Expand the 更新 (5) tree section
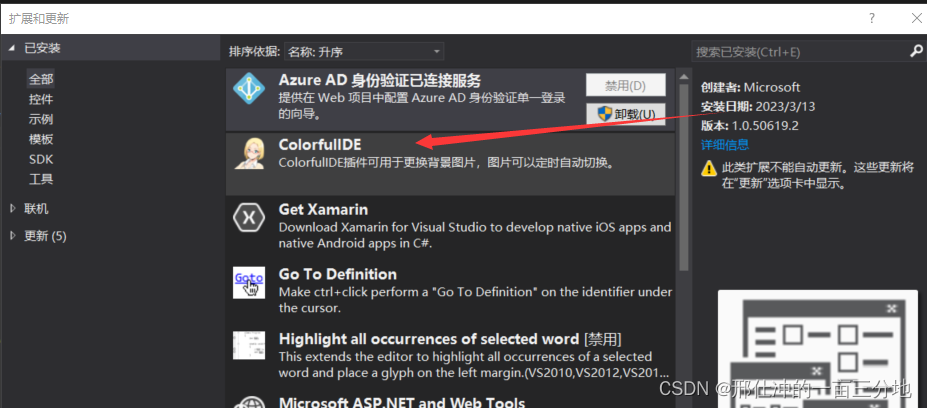The height and width of the screenshot is (408, 927). [12, 236]
